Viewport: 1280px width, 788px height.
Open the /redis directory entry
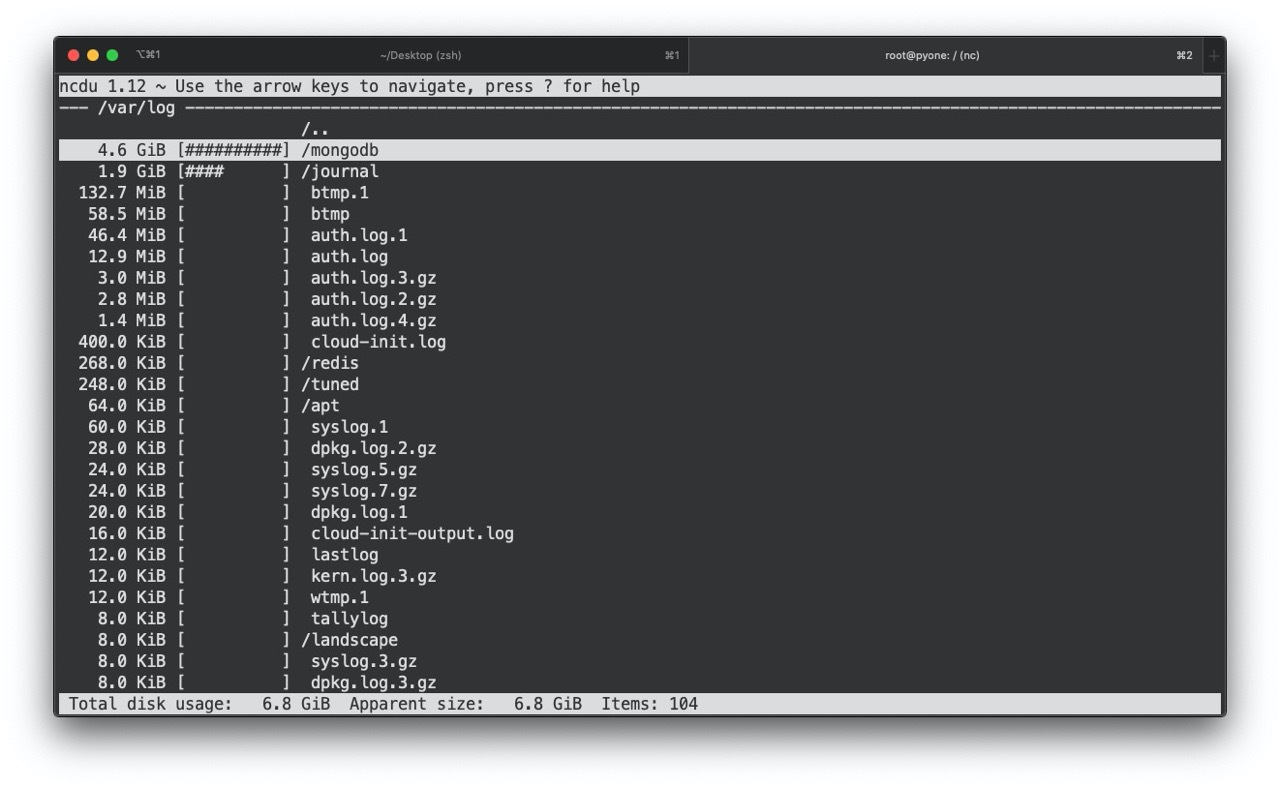point(330,363)
